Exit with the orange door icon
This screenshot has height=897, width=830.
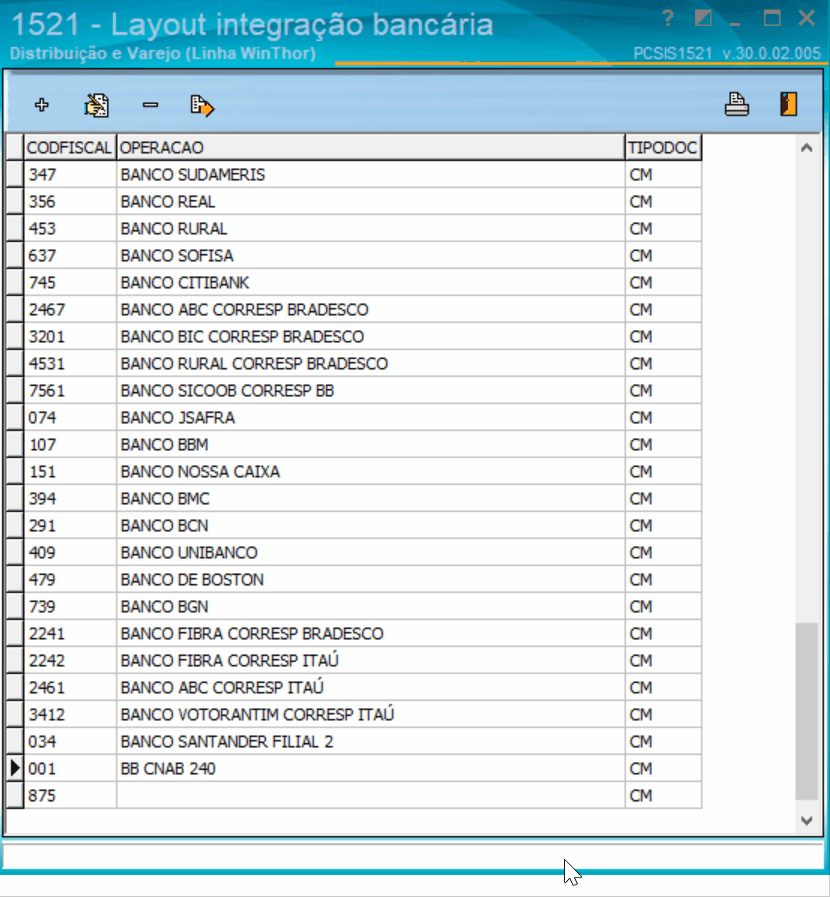789,104
